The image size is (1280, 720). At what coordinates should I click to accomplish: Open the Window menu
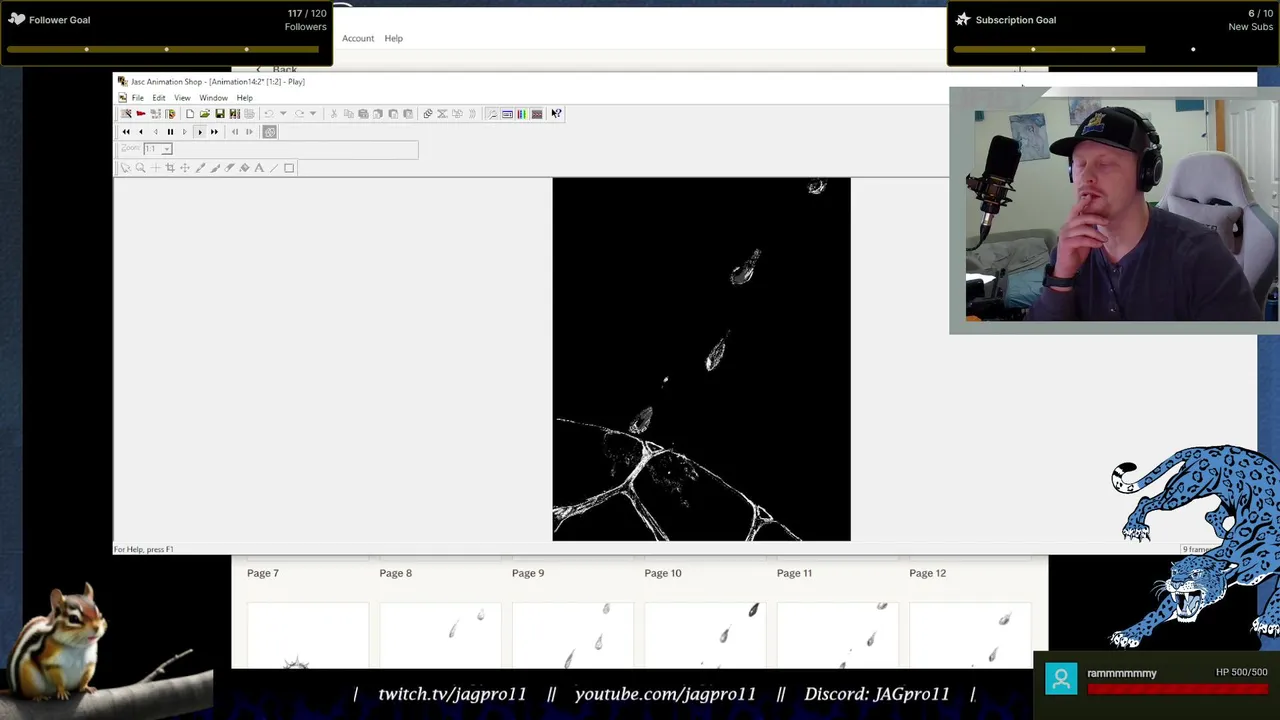(213, 98)
